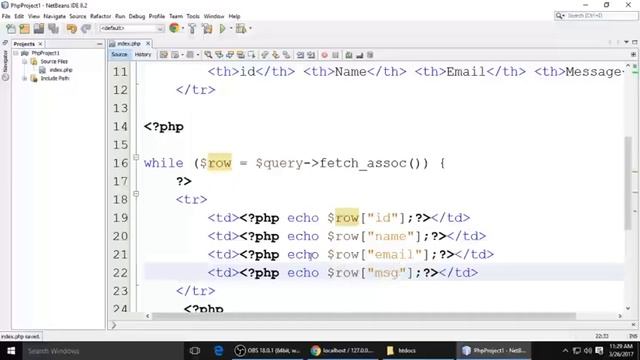This screenshot has height=360, width=640.
Task: Click the editor horizontal scrollbar thumb
Action: [363, 316]
